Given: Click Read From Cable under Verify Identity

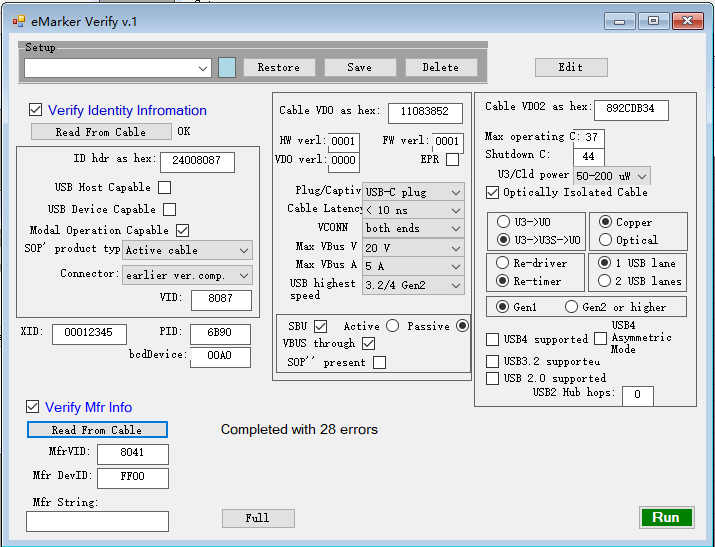Looking at the screenshot, I should (101, 132).
